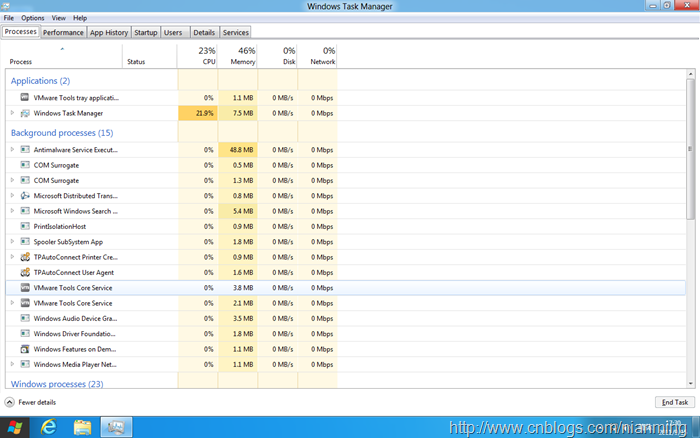Sort by the Process column header
This screenshot has height=438, width=700.
click(x=63, y=56)
